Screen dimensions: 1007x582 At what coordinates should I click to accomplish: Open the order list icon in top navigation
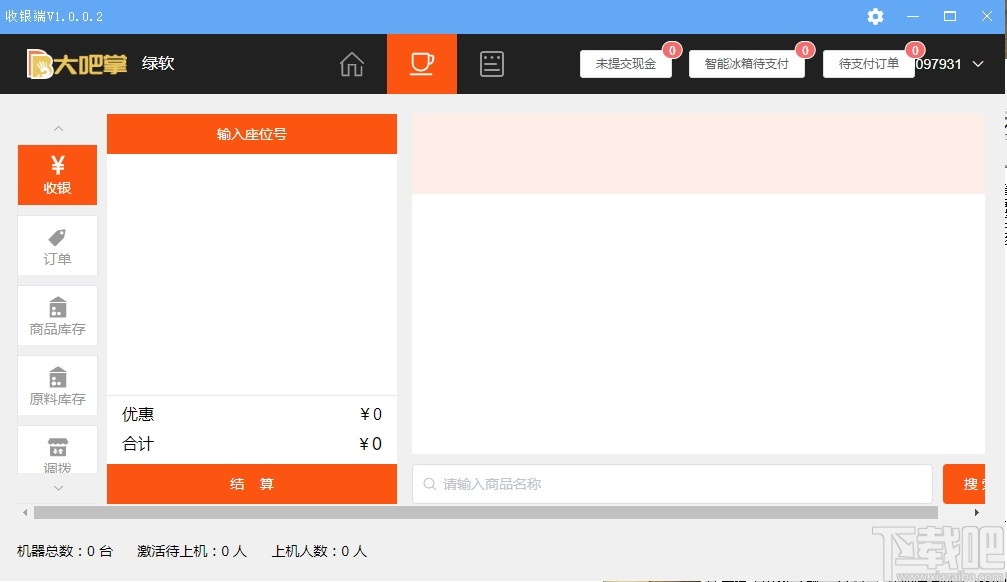tap(491, 62)
